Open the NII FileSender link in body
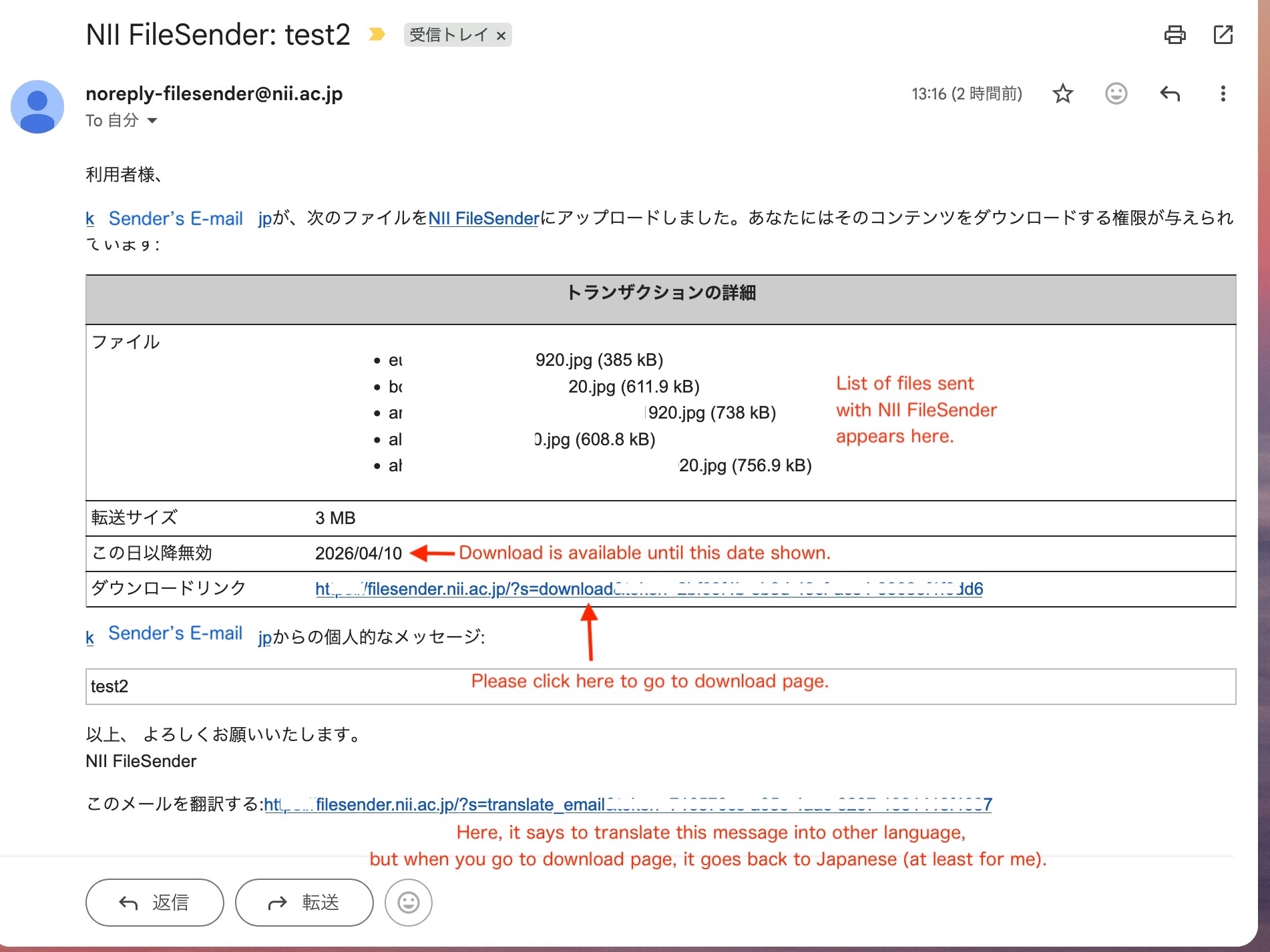Screen dimensions: 1270x952 [483, 218]
